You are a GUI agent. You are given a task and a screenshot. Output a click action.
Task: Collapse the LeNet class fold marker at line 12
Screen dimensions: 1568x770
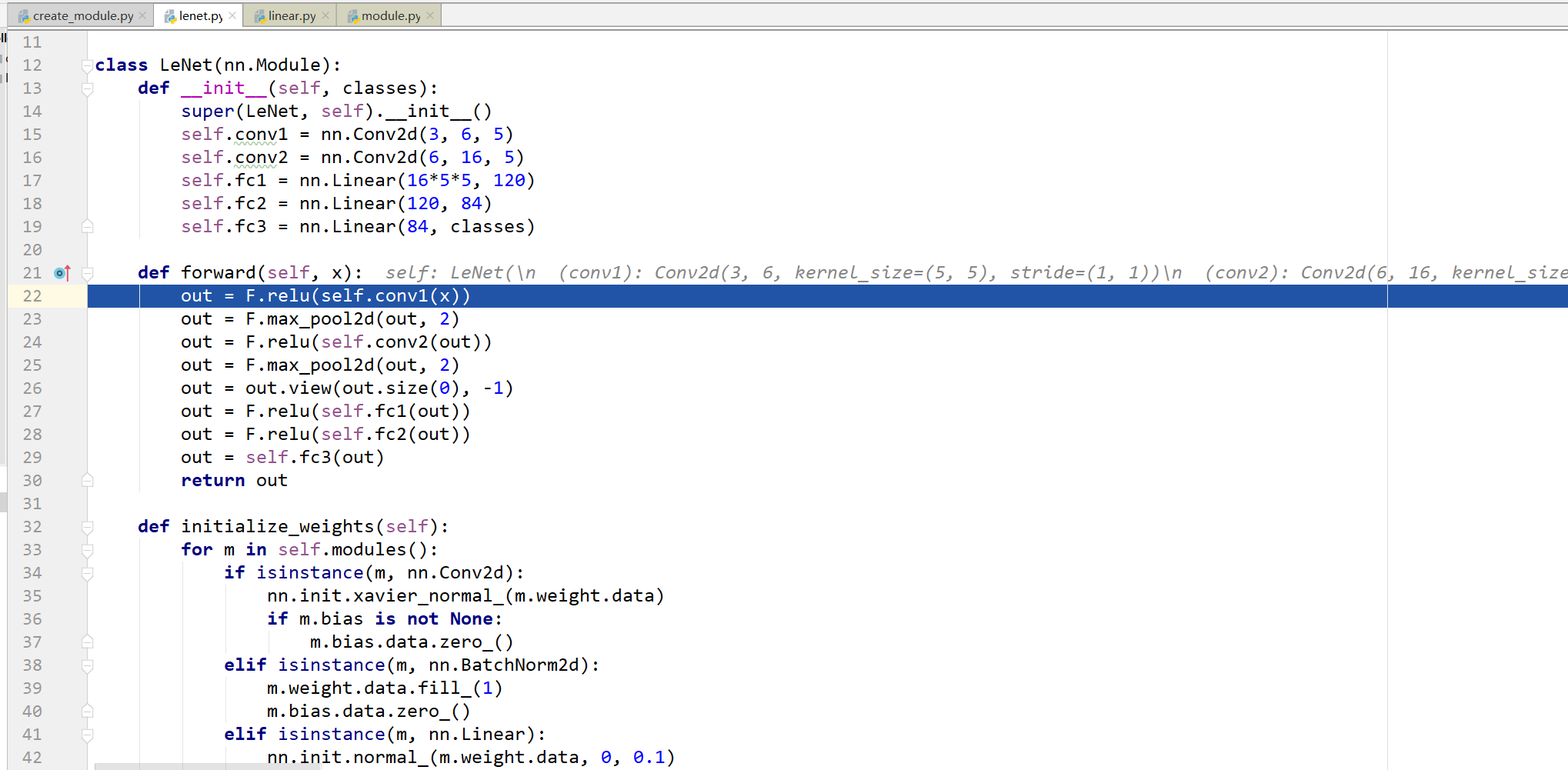88,66
